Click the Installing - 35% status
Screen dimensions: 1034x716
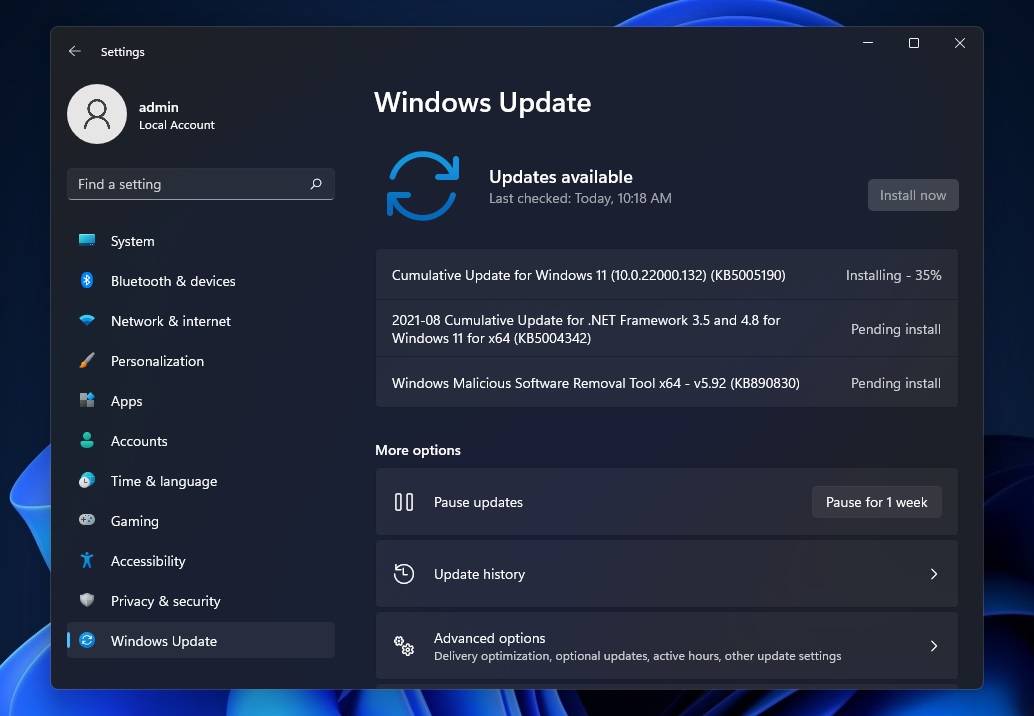click(894, 275)
